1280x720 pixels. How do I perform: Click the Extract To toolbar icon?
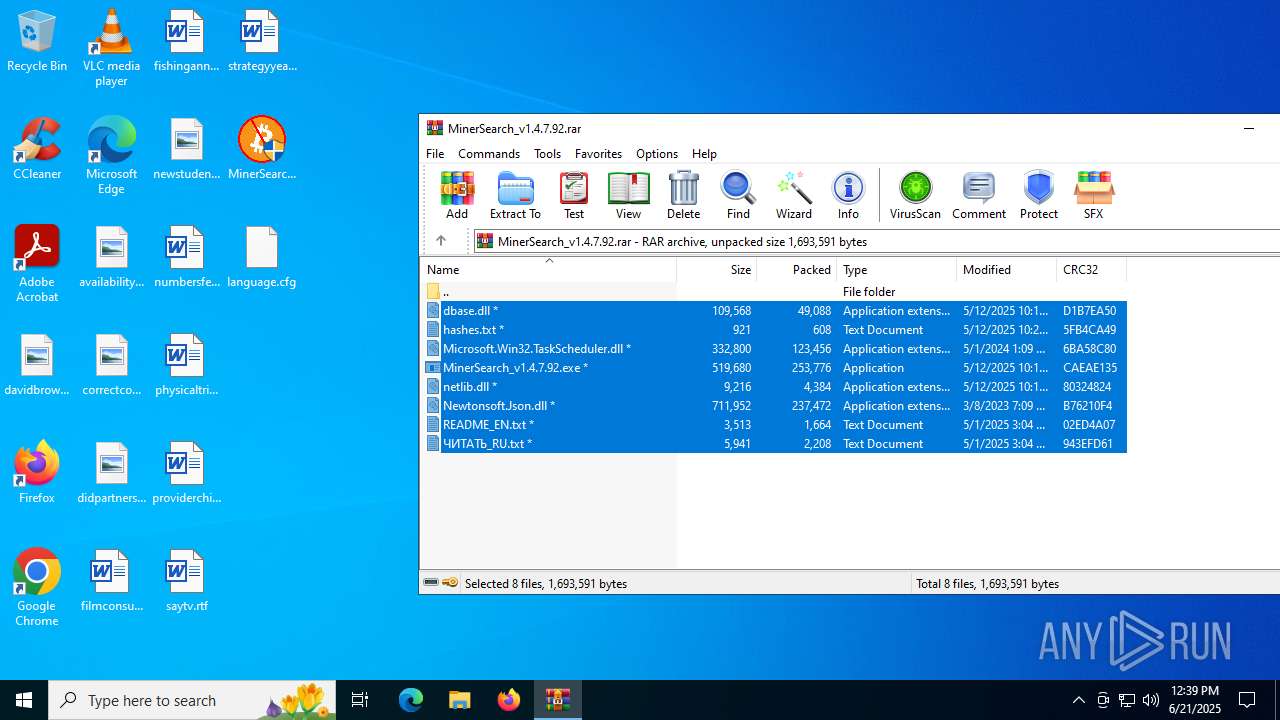(515, 195)
